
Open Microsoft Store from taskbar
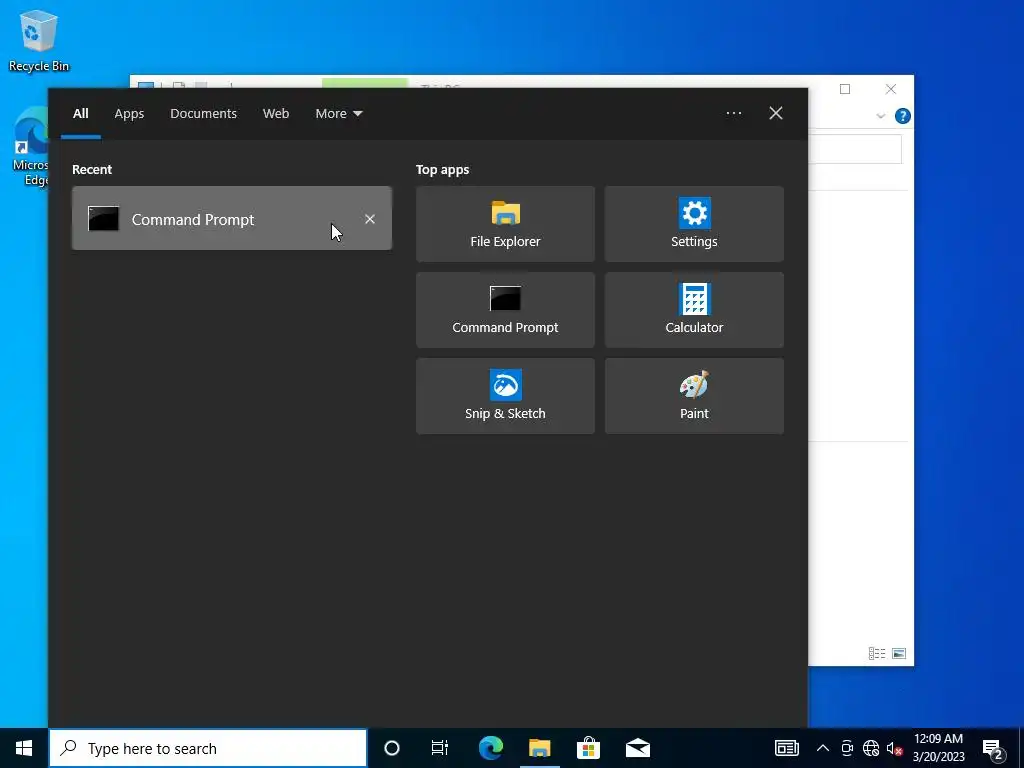coord(588,748)
